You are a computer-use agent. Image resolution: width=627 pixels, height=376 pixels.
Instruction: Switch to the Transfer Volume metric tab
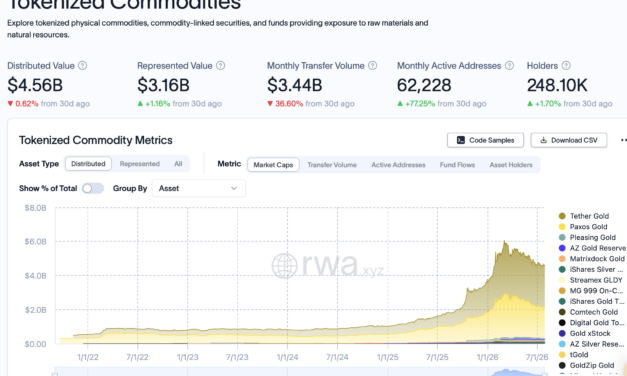pos(332,165)
